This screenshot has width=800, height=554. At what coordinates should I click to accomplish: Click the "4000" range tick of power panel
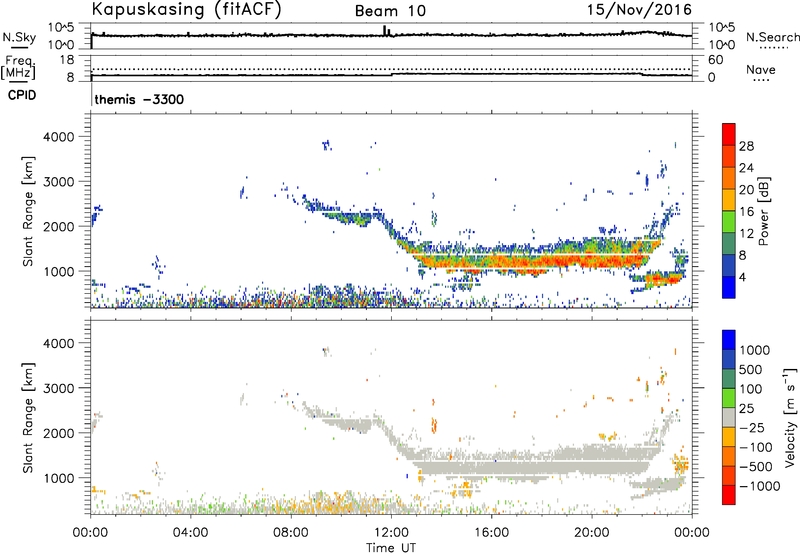pyautogui.click(x=59, y=137)
